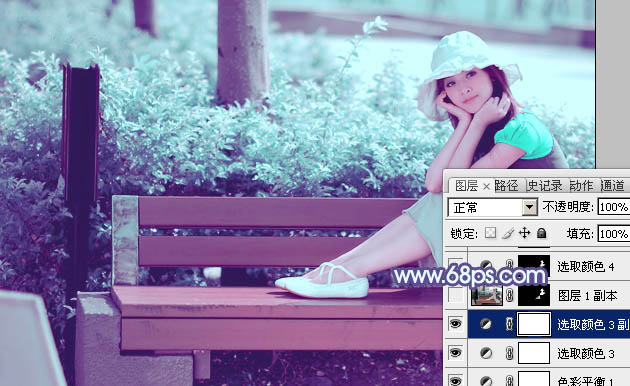Screen dimensions: 630x386
Task: Click the lock position move icon
Action: point(525,233)
